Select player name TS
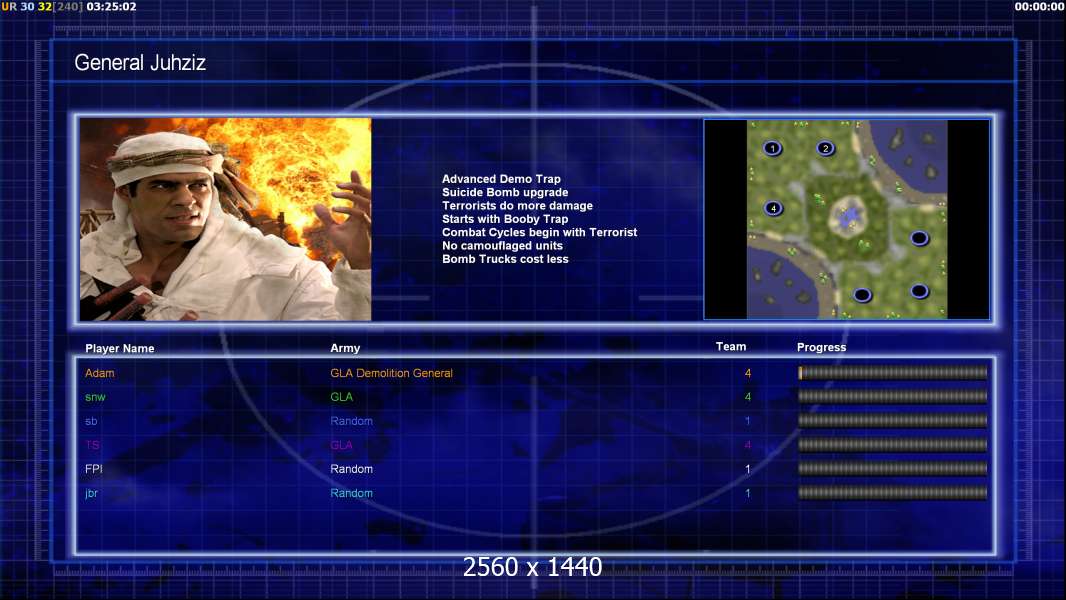This screenshot has height=600, width=1066. [92, 445]
